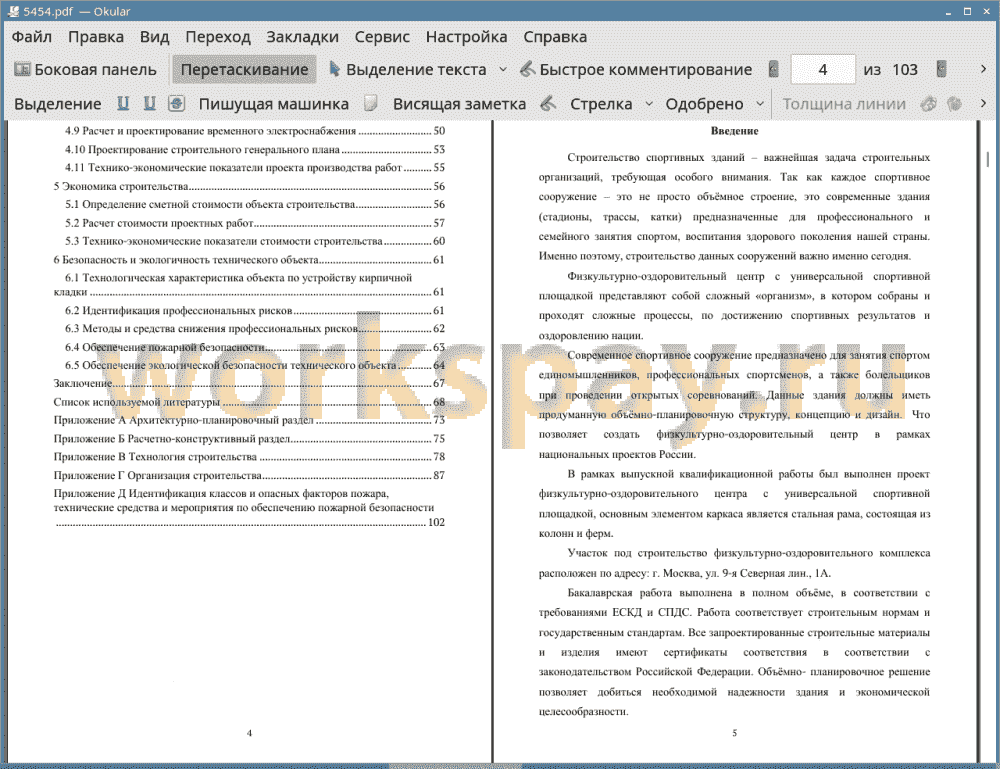Click the total page count 103
The image size is (1000, 769).
pos(905,70)
